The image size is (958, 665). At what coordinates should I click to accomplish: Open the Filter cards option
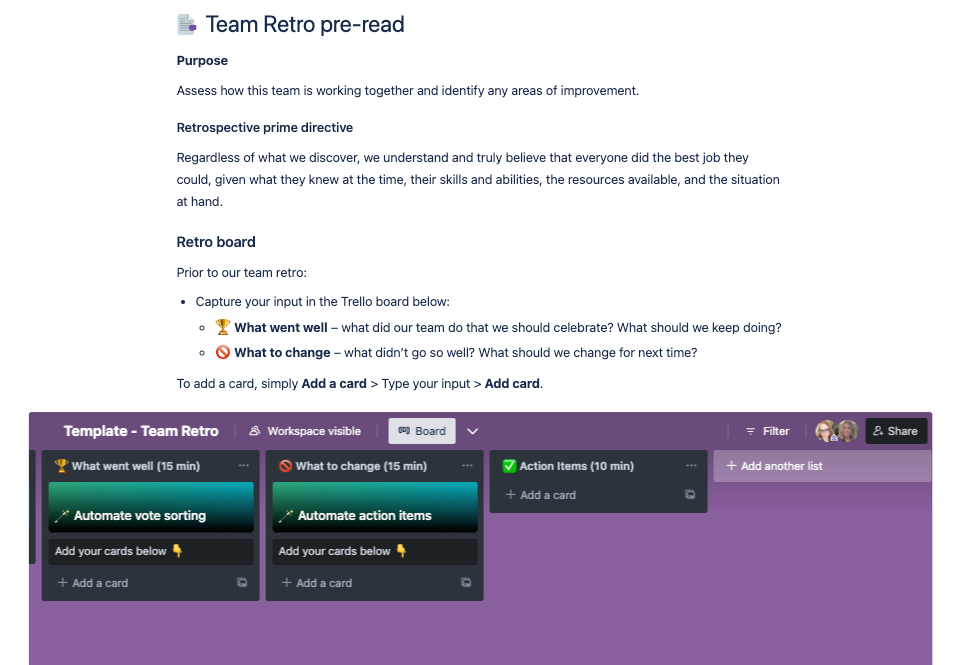tap(767, 431)
